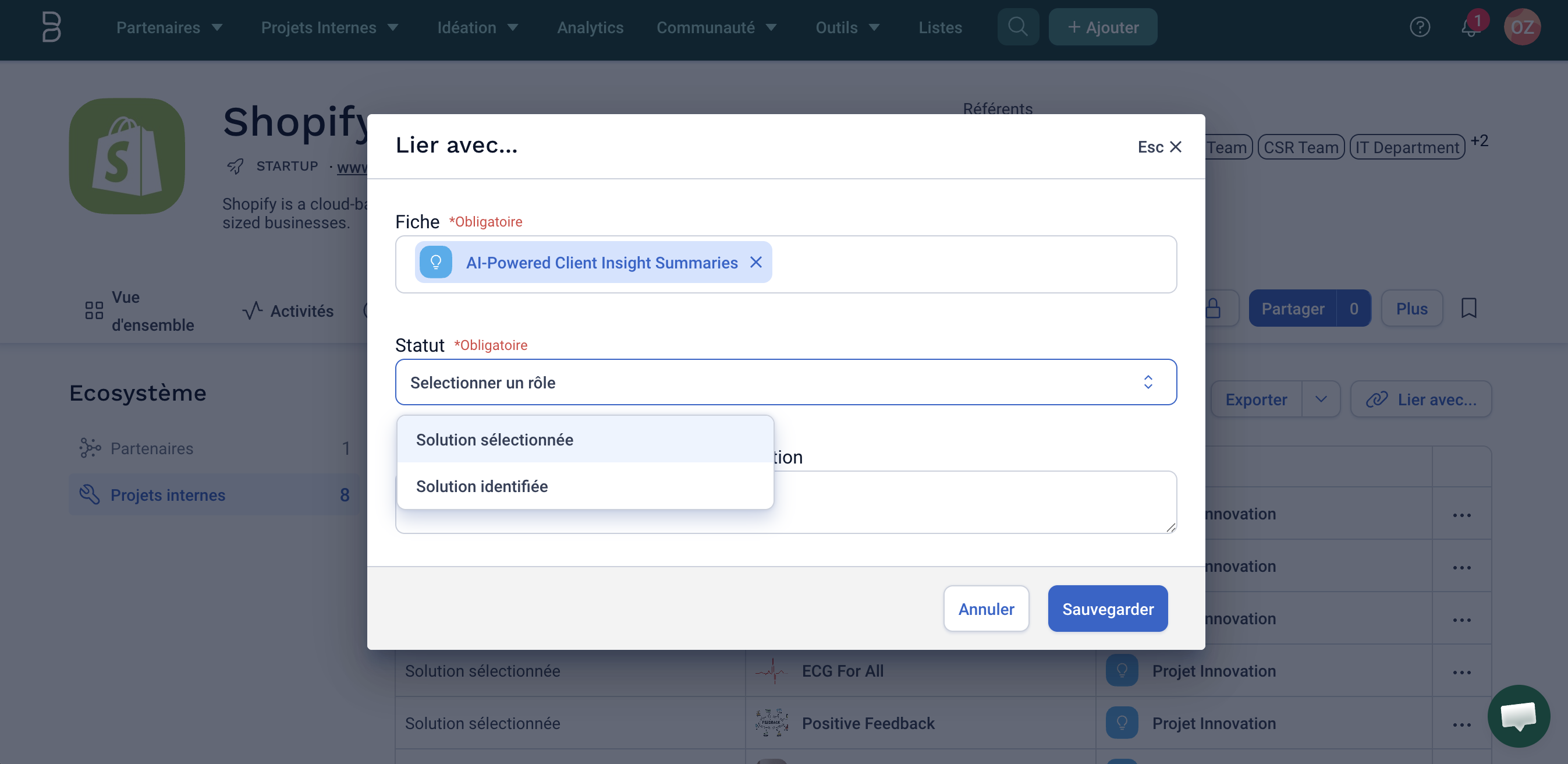The image size is (1568, 764).
Task: Click the Partenaires network icon in sidebar
Action: tap(90, 448)
